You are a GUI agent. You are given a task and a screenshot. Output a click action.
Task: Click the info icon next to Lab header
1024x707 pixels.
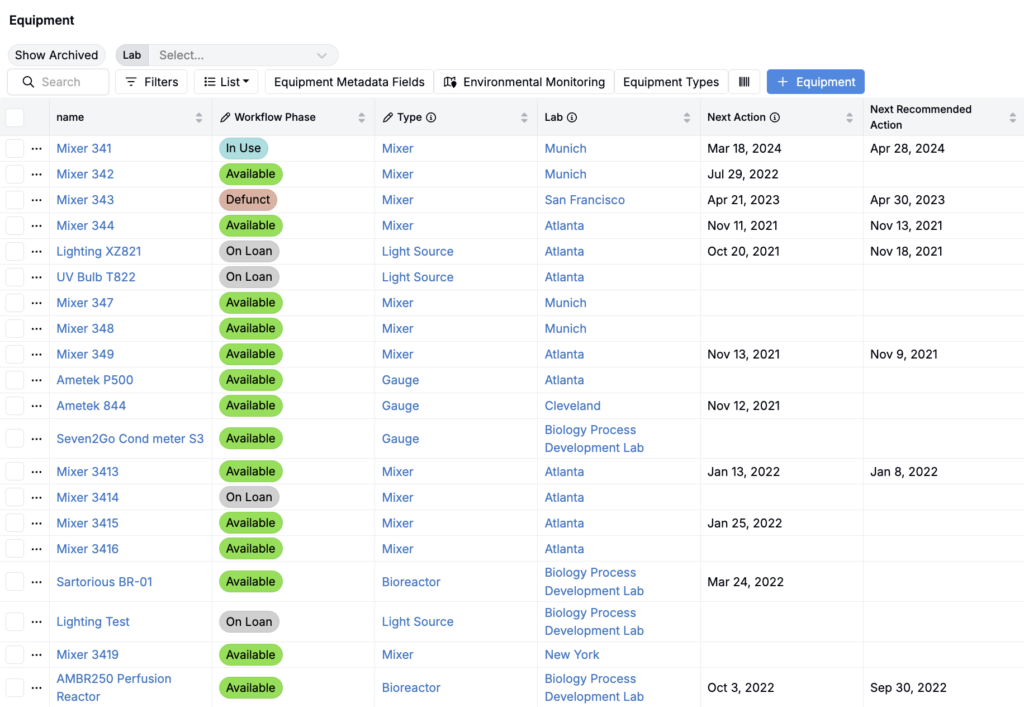click(x=572, y=118)
